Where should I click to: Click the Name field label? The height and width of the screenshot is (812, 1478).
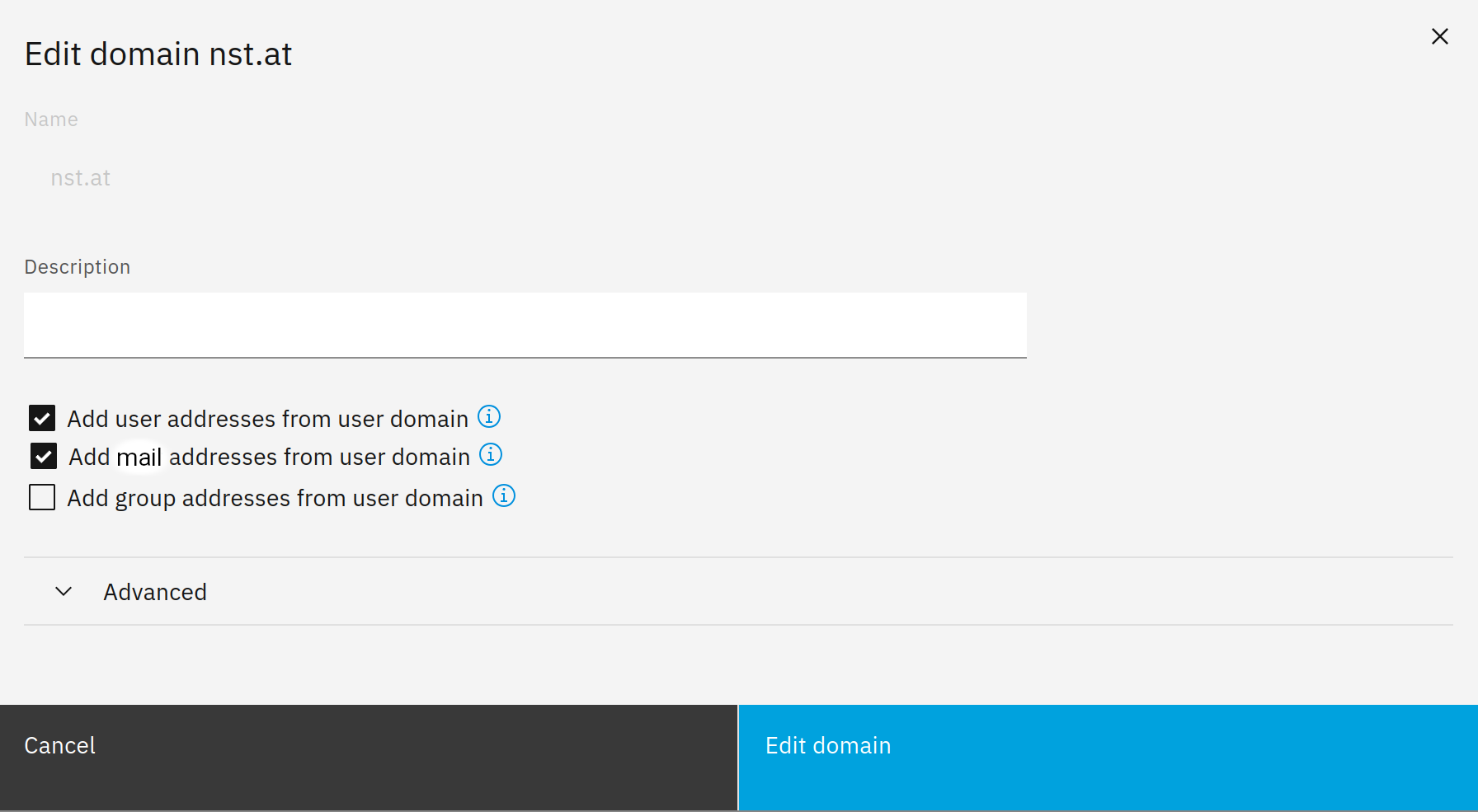coord(51,120)
